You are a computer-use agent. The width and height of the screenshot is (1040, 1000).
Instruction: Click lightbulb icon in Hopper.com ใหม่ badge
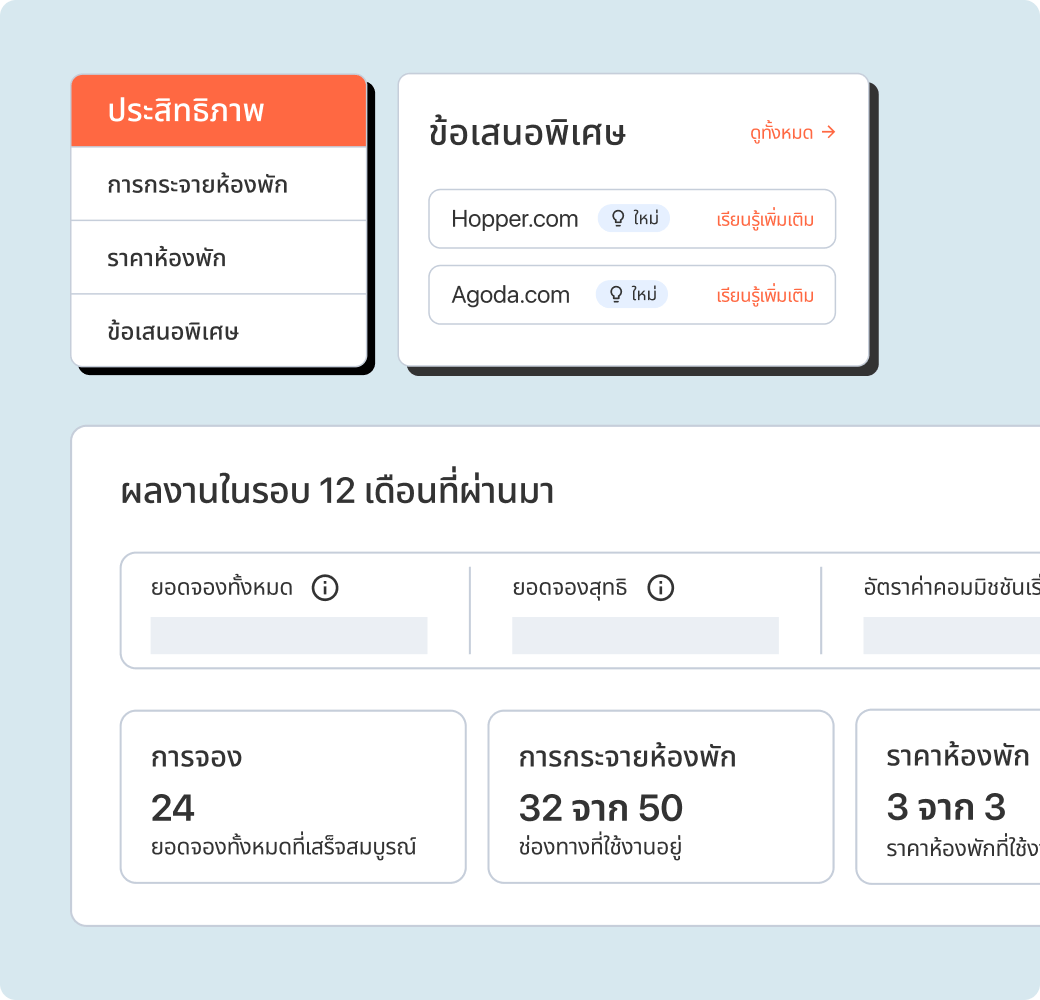(618, 218)
